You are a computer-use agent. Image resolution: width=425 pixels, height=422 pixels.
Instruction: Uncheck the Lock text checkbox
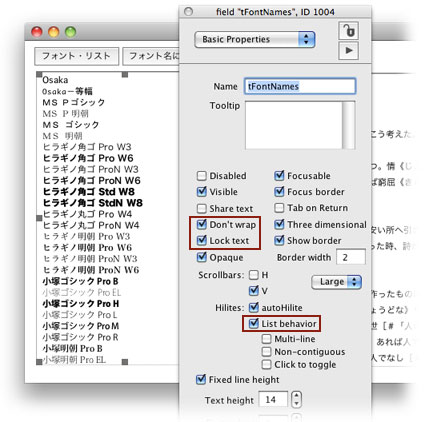(x=202, y=240)
